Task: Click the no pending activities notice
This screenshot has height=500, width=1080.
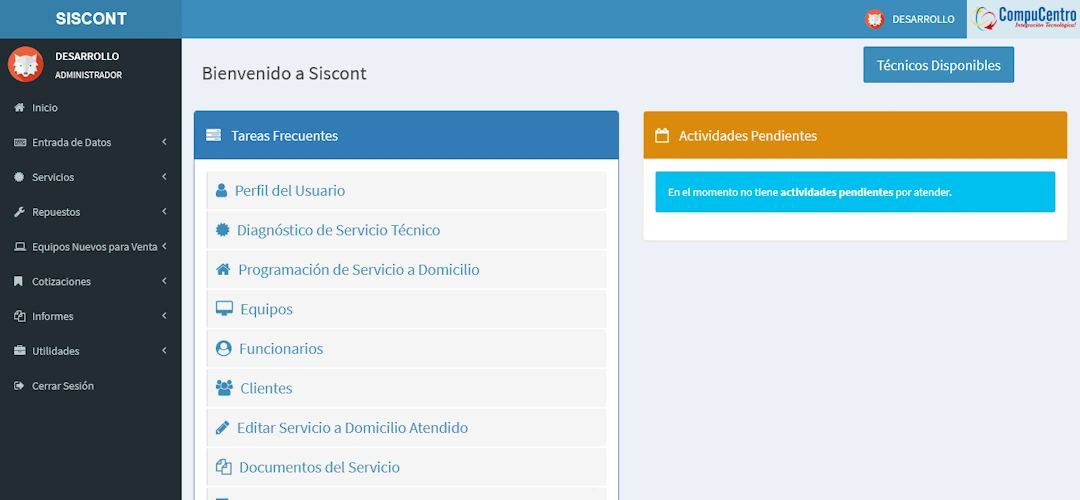Action: [855, 192]
